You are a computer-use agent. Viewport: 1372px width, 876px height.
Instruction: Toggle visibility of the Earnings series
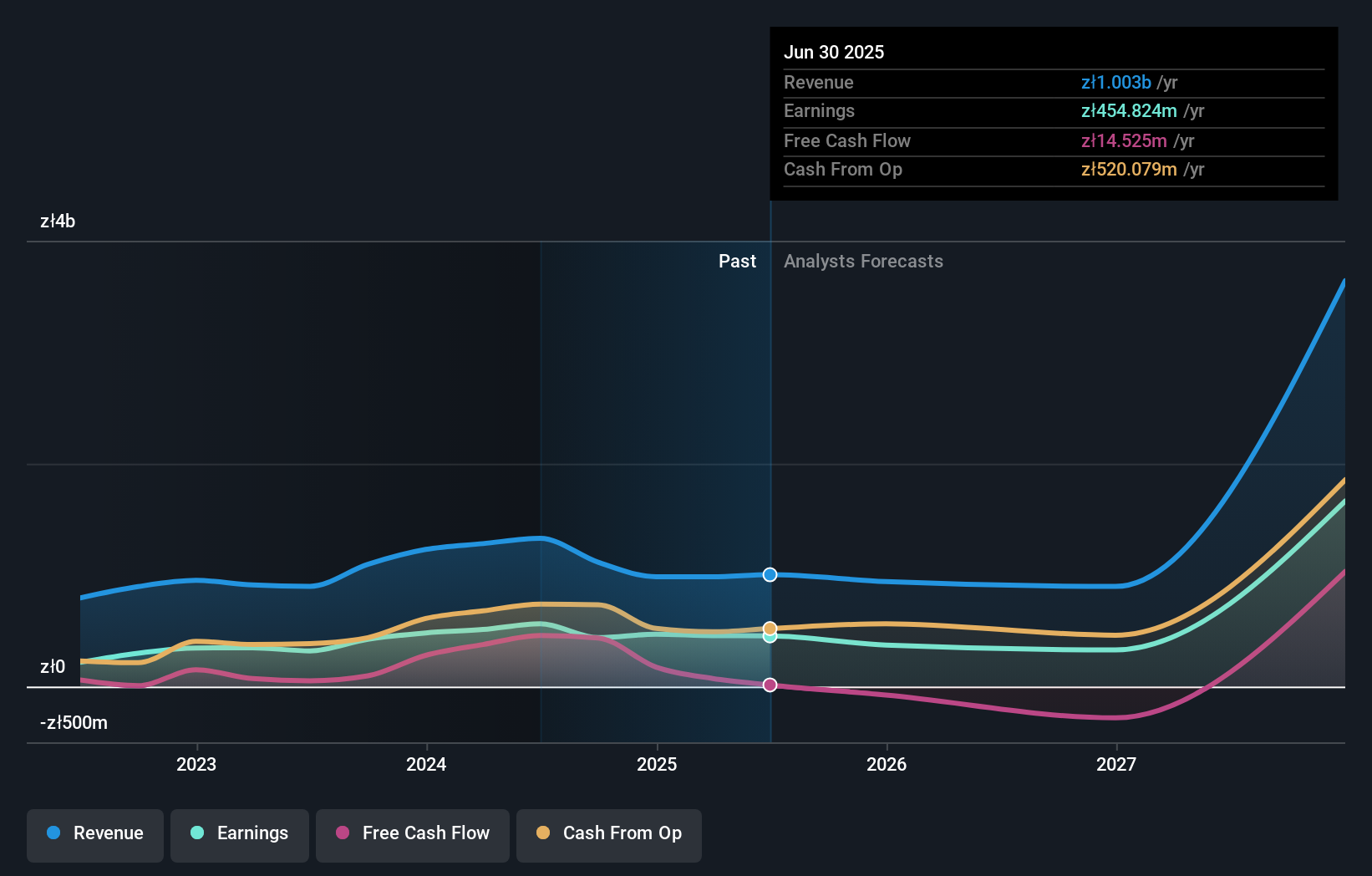pyautogui.click(x=239, y=833)
